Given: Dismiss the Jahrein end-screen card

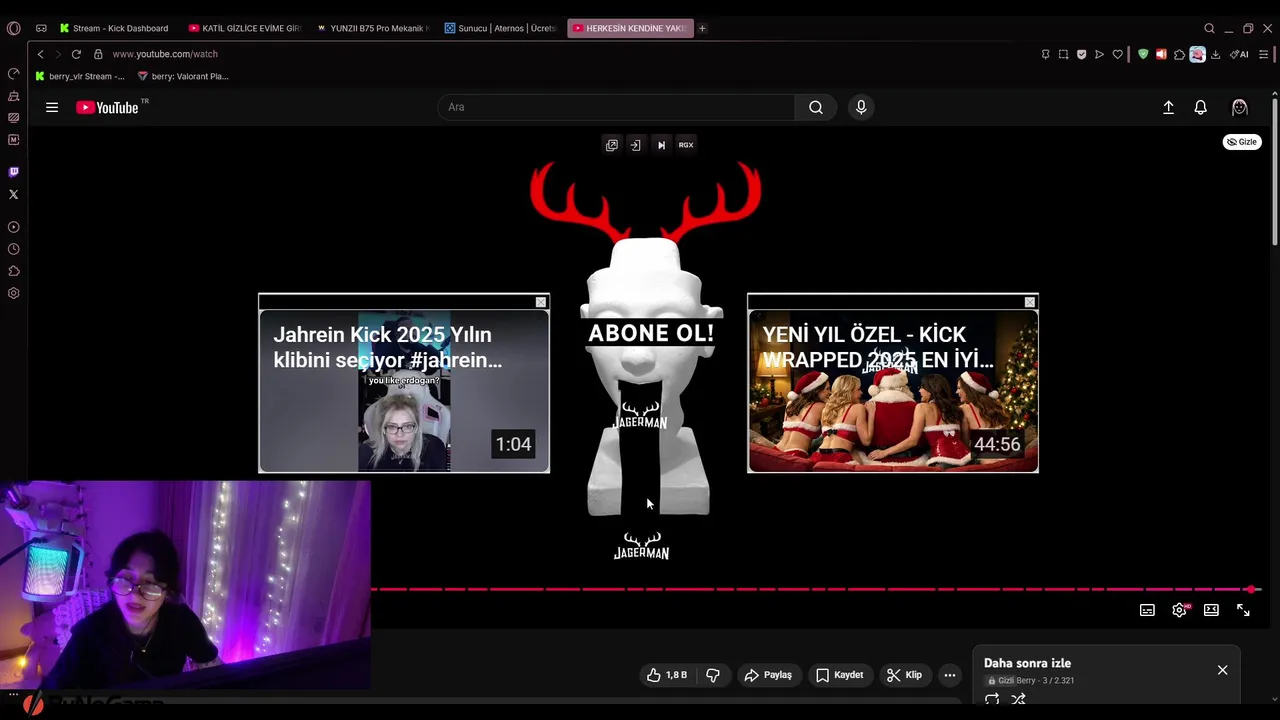Looking at the screenshot, I should click(541, 302).
